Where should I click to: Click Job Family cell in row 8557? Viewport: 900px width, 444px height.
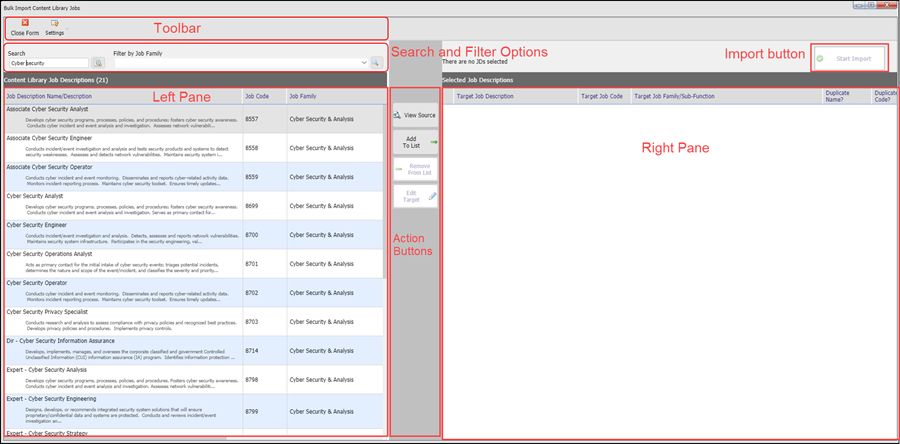point(335,119)
